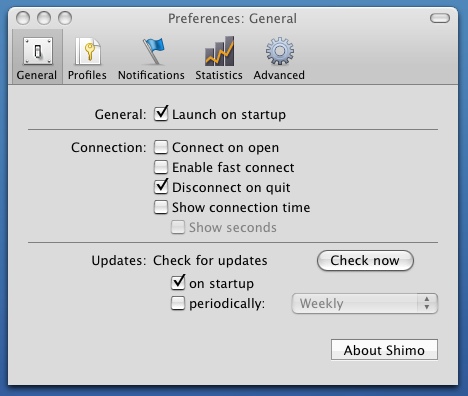468x396 pixels.
Task: Open the Weekly frequency dropdown
Action: click(x=365, y=303)
